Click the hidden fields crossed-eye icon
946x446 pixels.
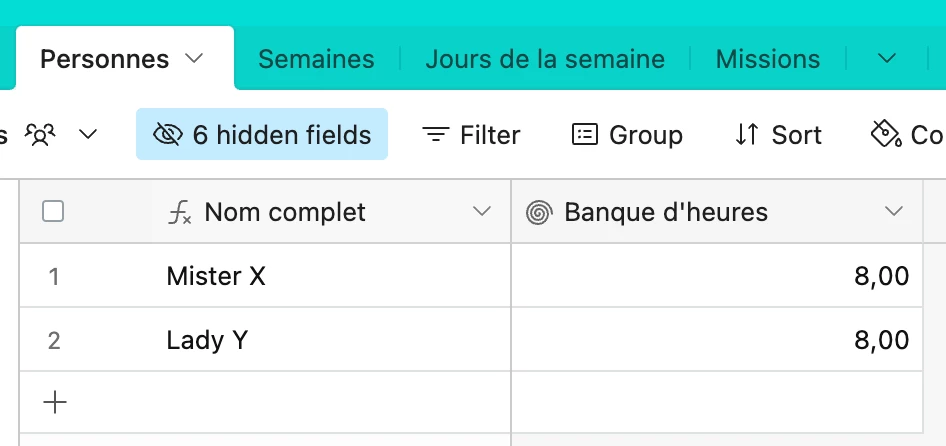167,135
